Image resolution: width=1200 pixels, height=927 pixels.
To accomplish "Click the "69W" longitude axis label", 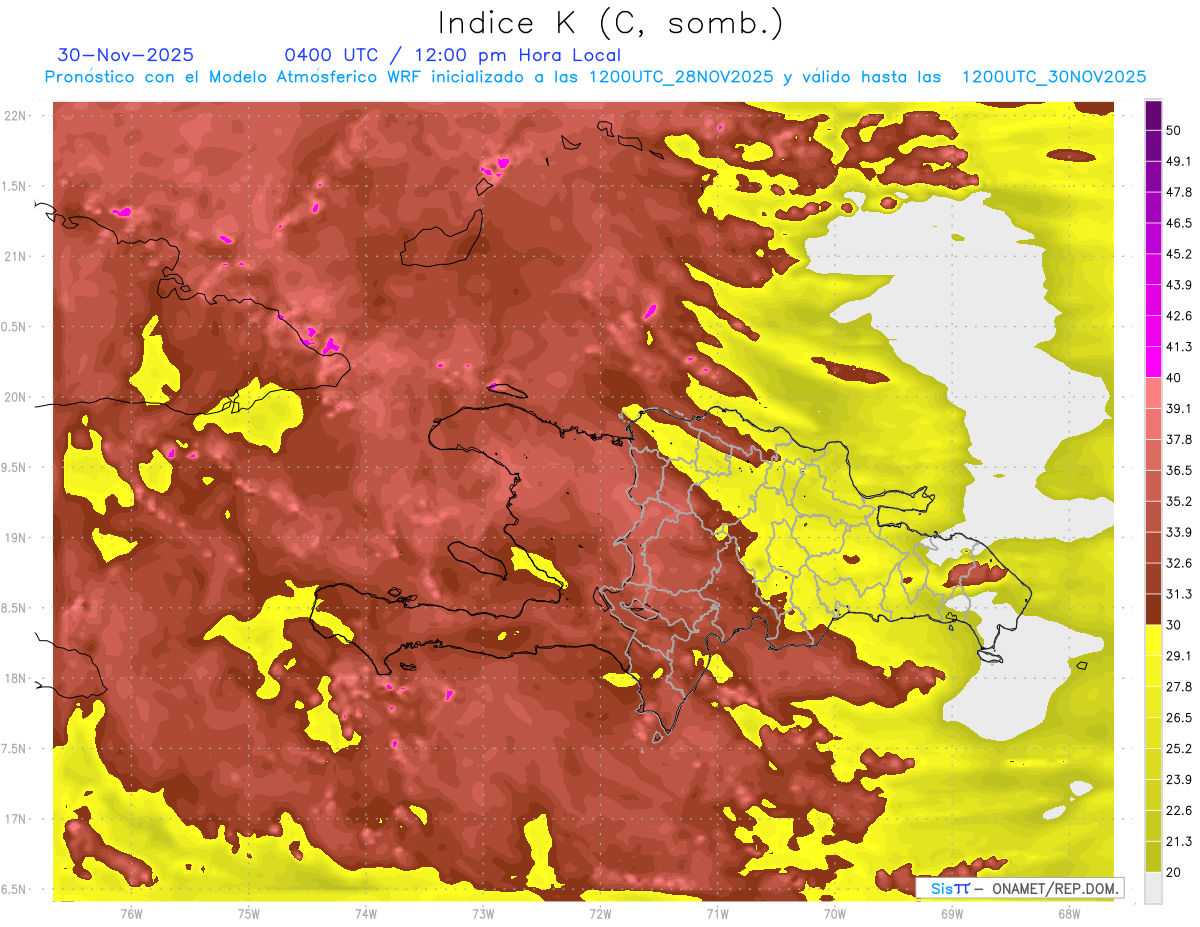I will [952, 914].
